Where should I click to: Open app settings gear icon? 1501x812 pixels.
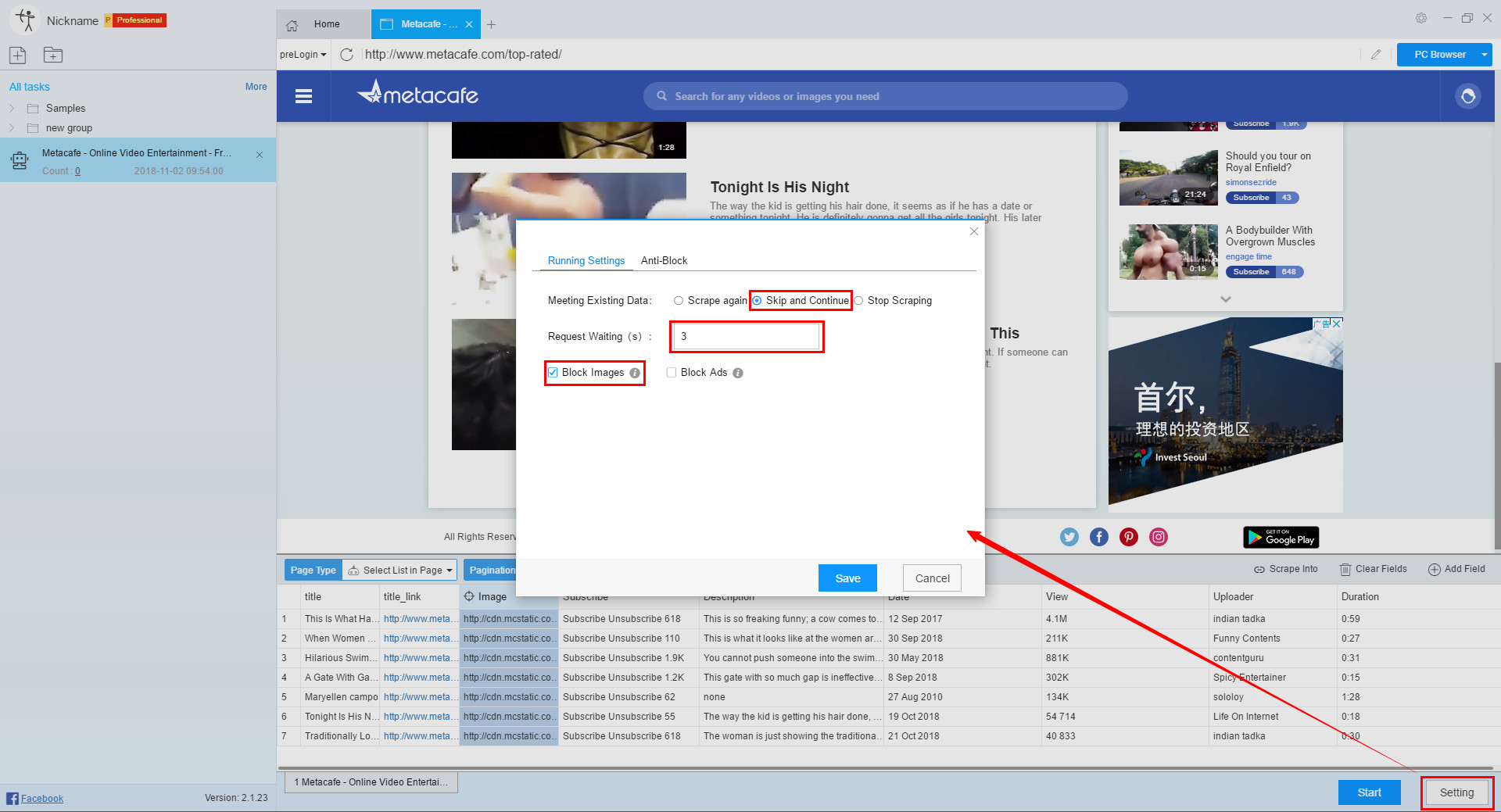[x=1421, y=18]
